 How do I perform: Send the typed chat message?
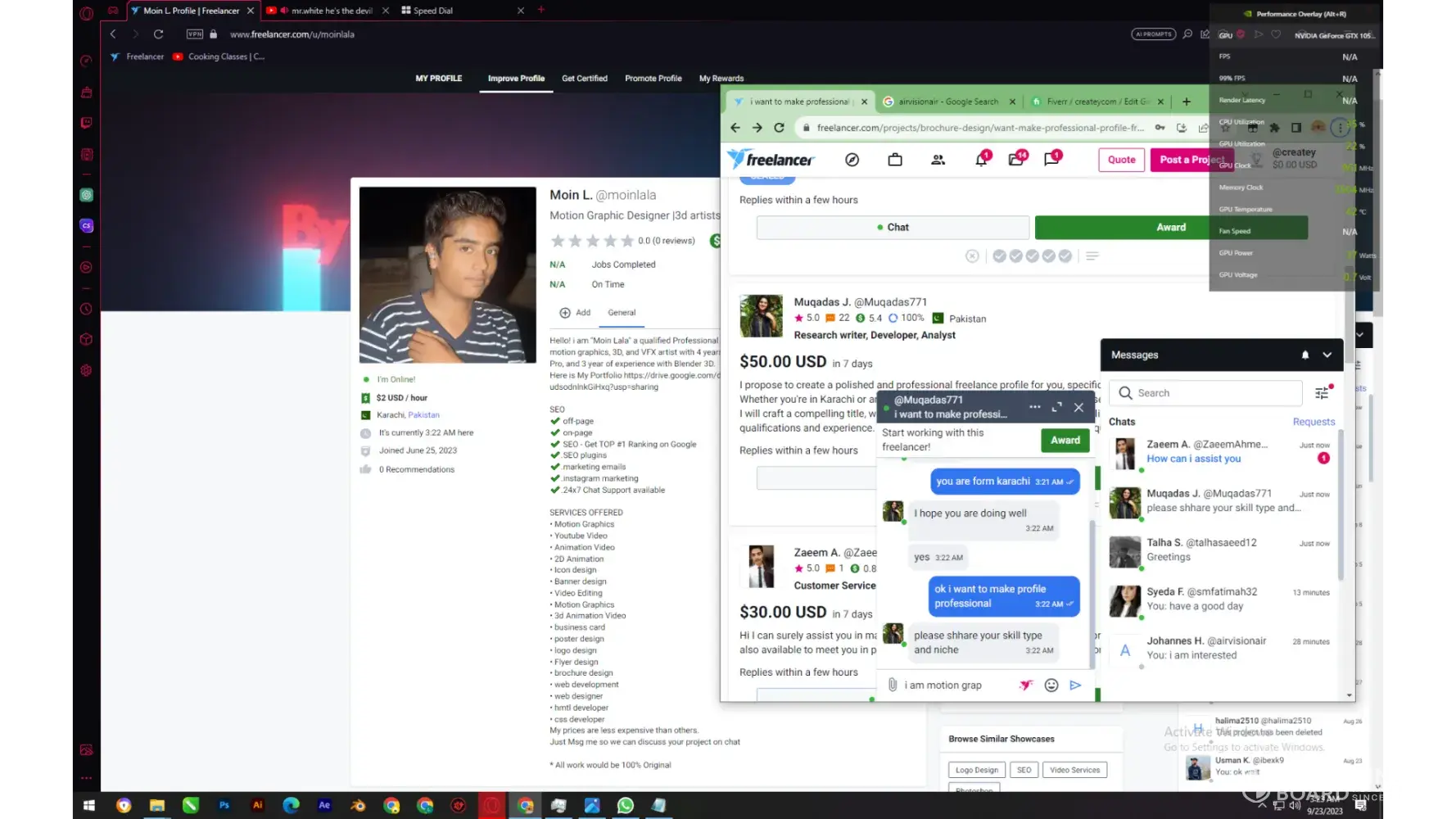click(x=1075, y=685)
